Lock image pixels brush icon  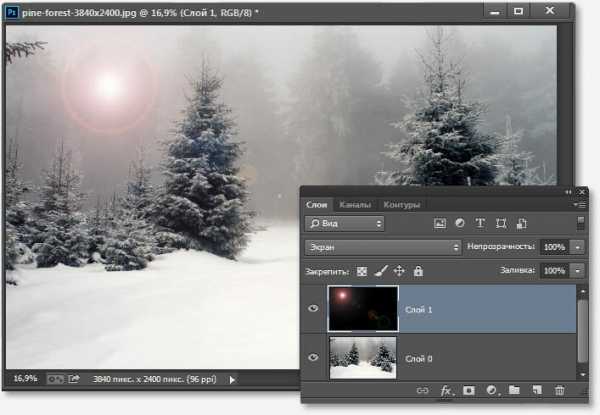[x=381, y=271]
